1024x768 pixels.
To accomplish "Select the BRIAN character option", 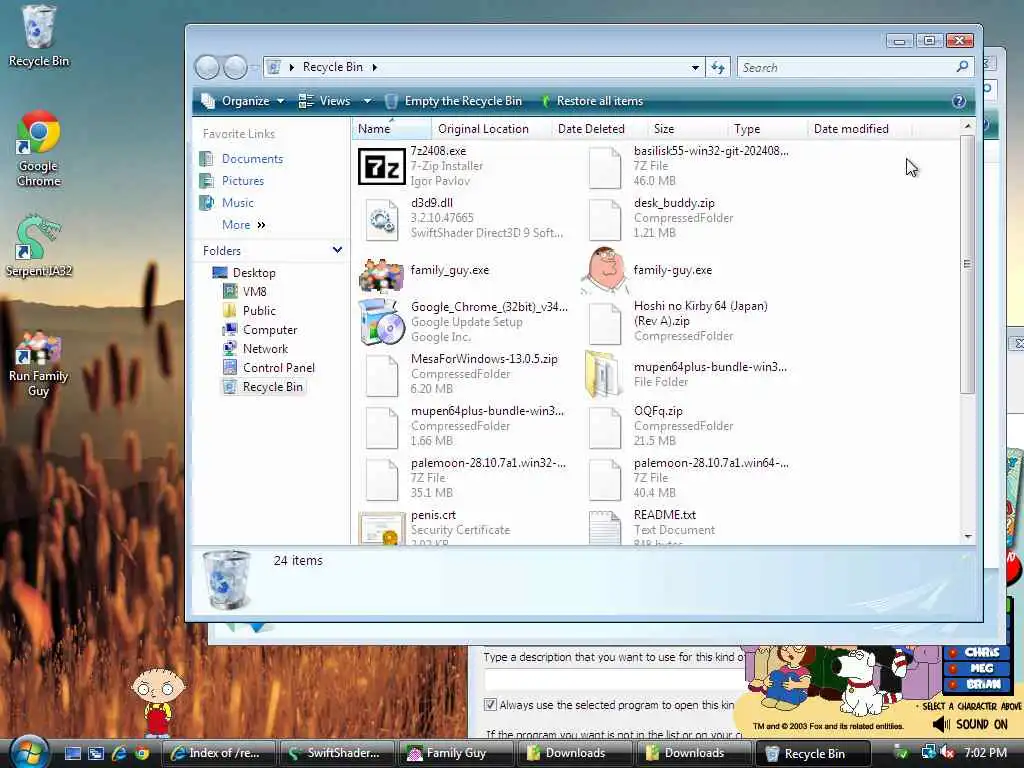I will click(x=976, y=684).
